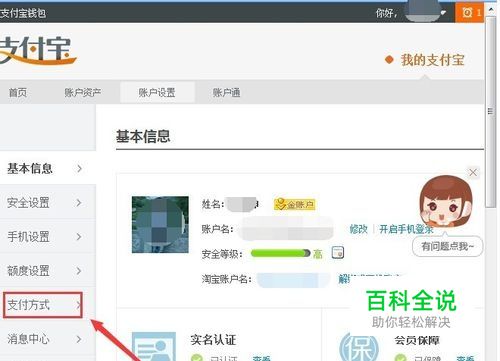Image resolution: width=500 pixels, height=361 pixels.
Task: Switch to the 账户资产 tab
Action: pos(83,92)
